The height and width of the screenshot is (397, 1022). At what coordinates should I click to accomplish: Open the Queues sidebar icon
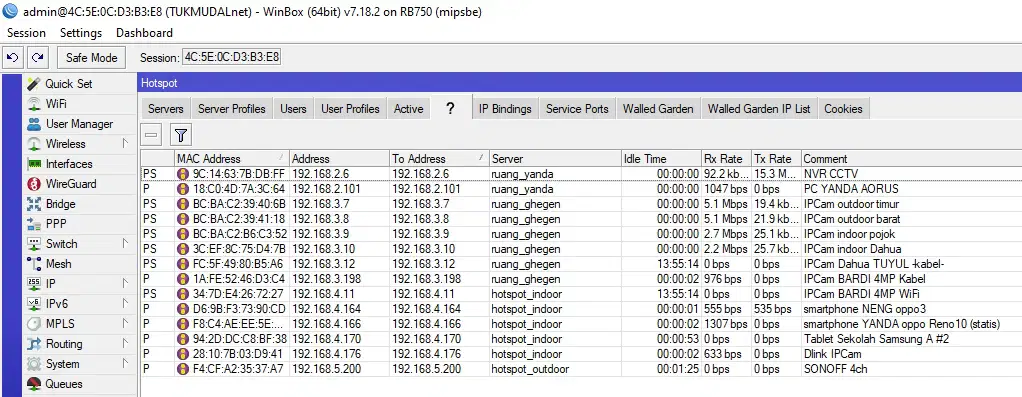point(34,384)
